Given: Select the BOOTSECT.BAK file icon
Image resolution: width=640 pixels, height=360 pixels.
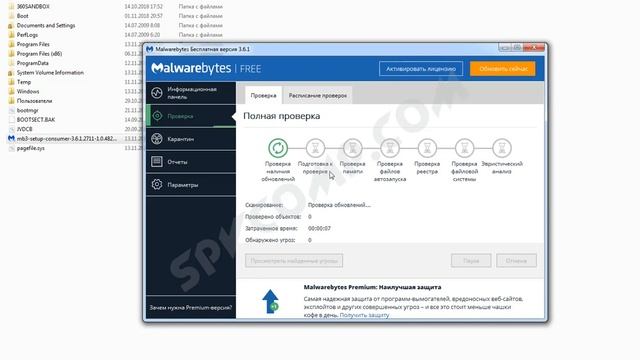Looking at the screenshot, I should (11, 120).
